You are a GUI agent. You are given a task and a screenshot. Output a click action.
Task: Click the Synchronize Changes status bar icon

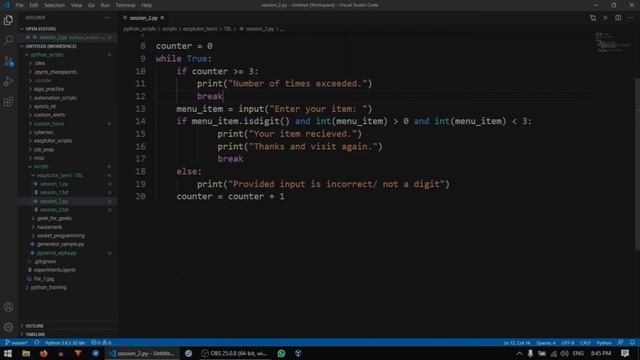coord(37,342)
